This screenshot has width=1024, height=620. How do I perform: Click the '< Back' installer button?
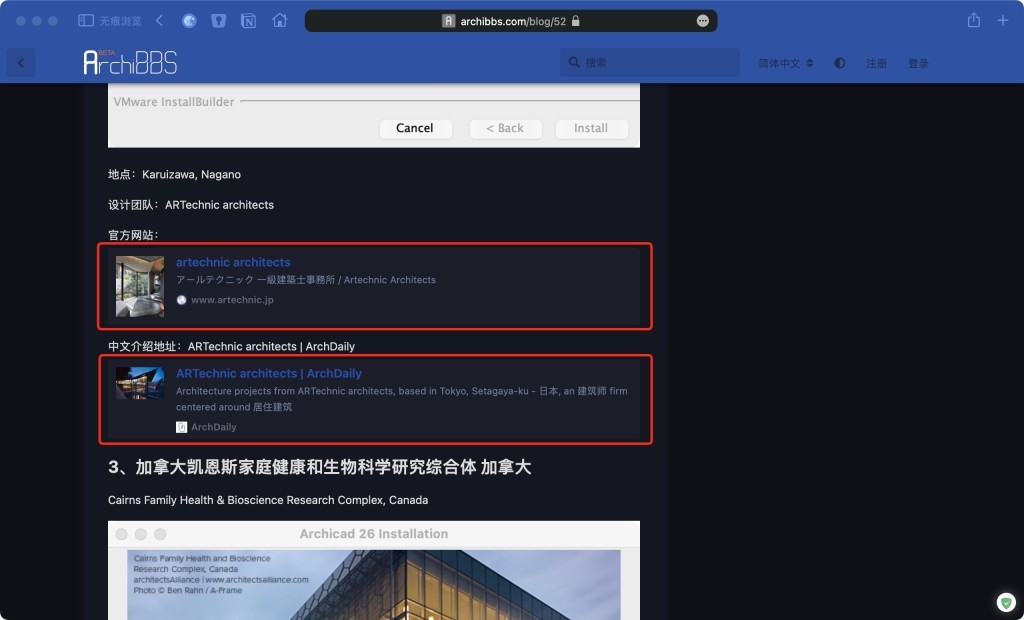[x=505, y=128]
